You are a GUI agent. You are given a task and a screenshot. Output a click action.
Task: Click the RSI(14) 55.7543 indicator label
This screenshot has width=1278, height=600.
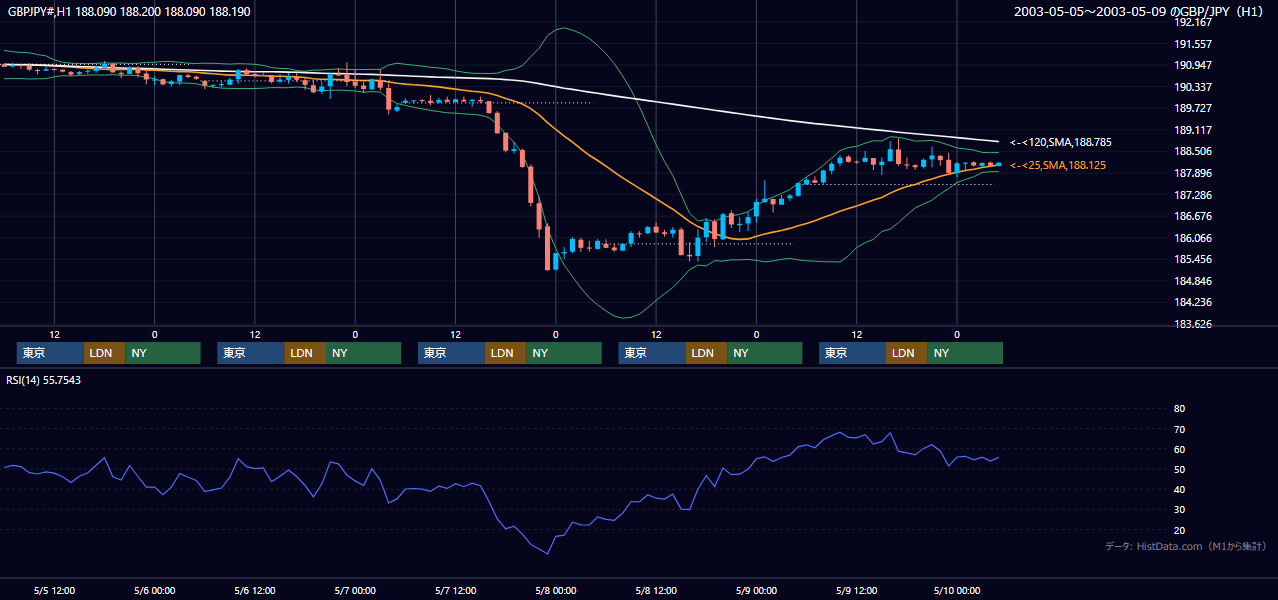click(43, 380)
